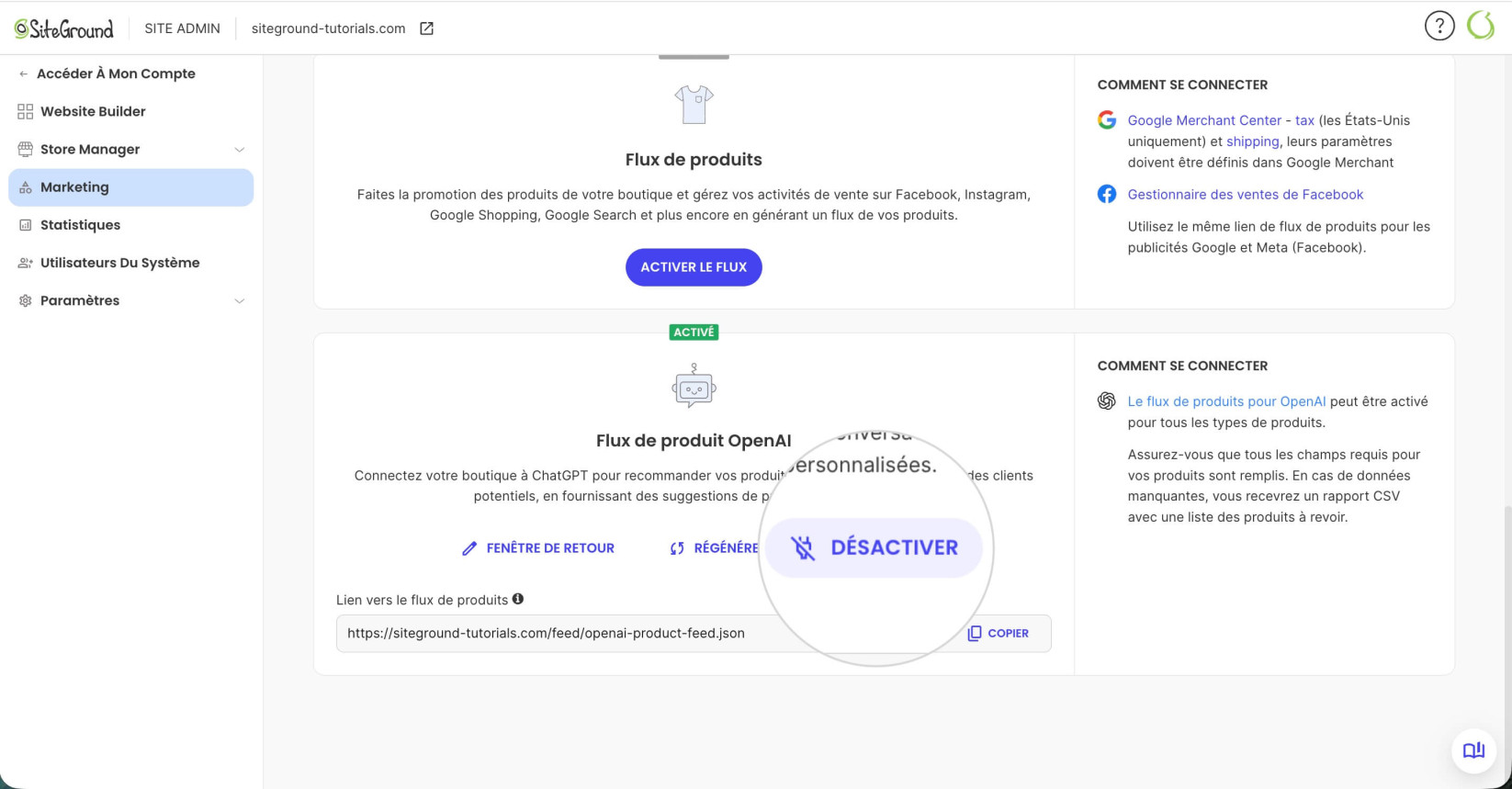
Task: Click Fenêtre de retour button
Action: pos(537,548)
